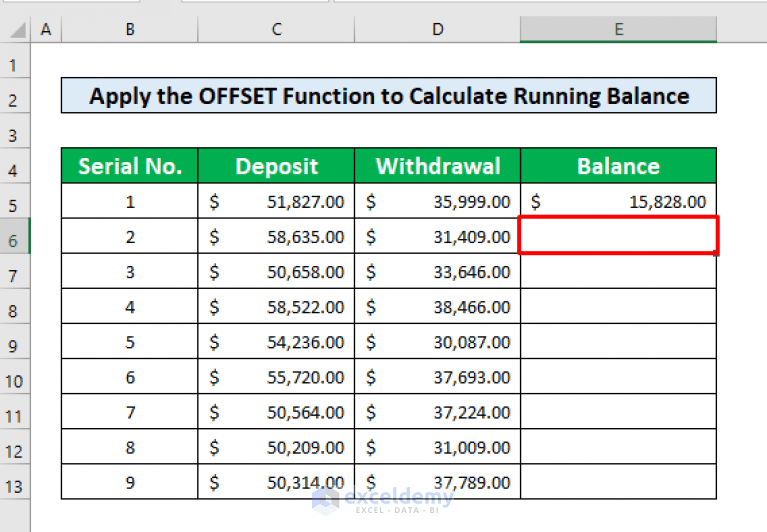Screen dimensions: 767x532
Task: Select withdrawal cell 37,693.00
Action: pyautogui.click(x=438, y=377)
